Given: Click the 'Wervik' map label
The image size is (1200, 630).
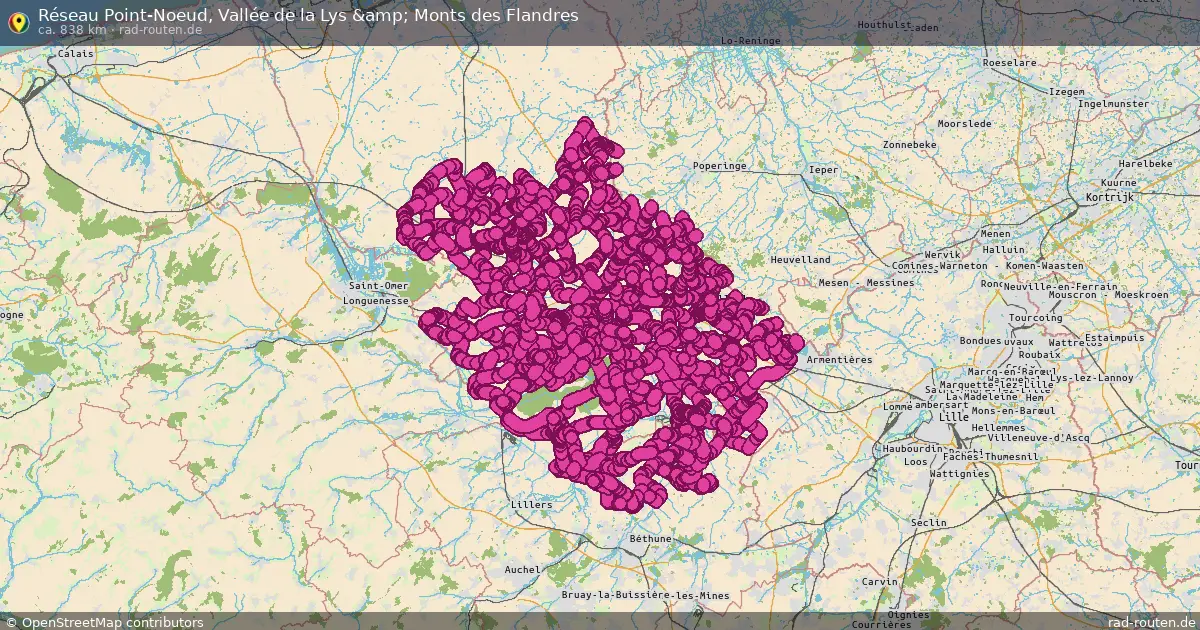Looking at the screenshot, I should 942,255.
